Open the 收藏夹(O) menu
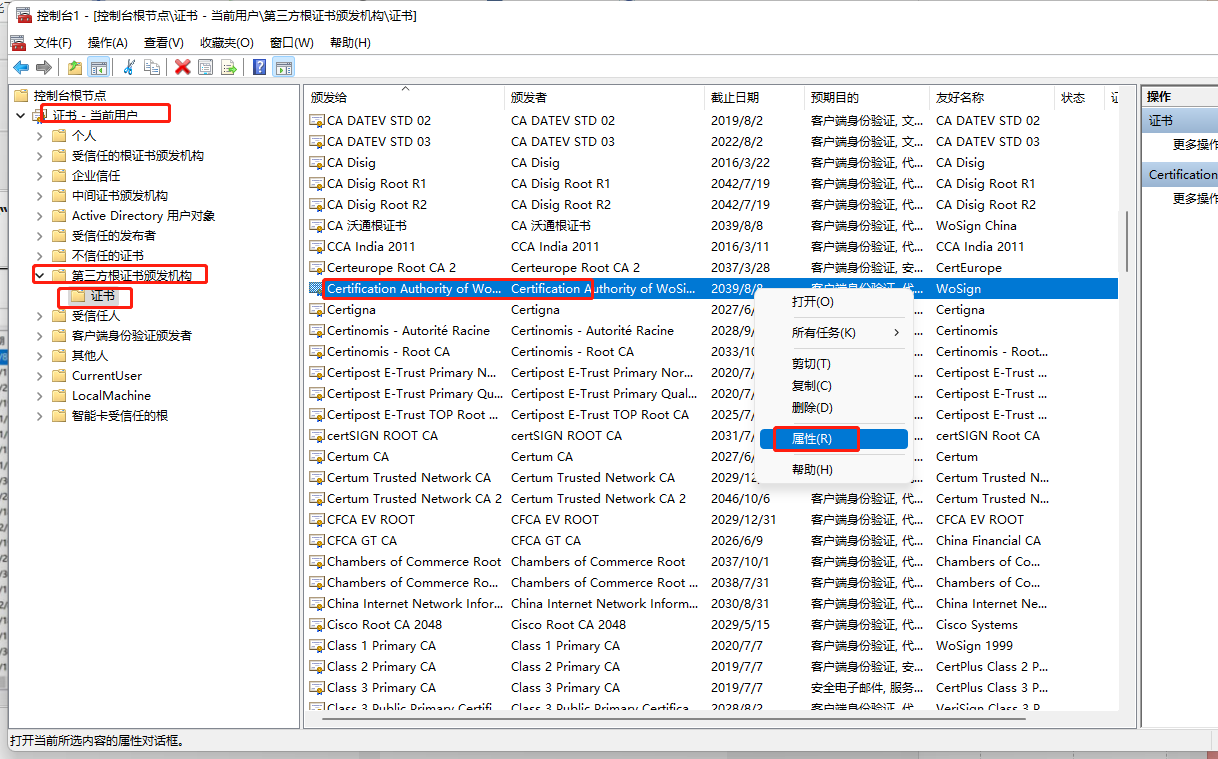This screenshot has height=759, width=1218. tap(227, 42)
